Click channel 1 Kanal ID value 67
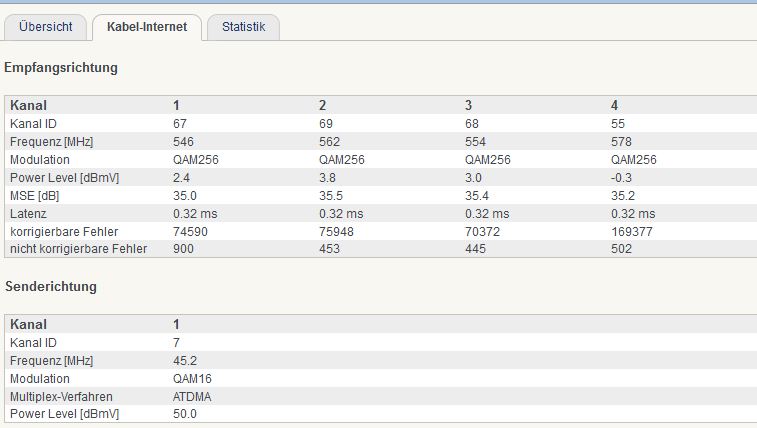This screenshot has width=757, height=428. pos(180,124)
